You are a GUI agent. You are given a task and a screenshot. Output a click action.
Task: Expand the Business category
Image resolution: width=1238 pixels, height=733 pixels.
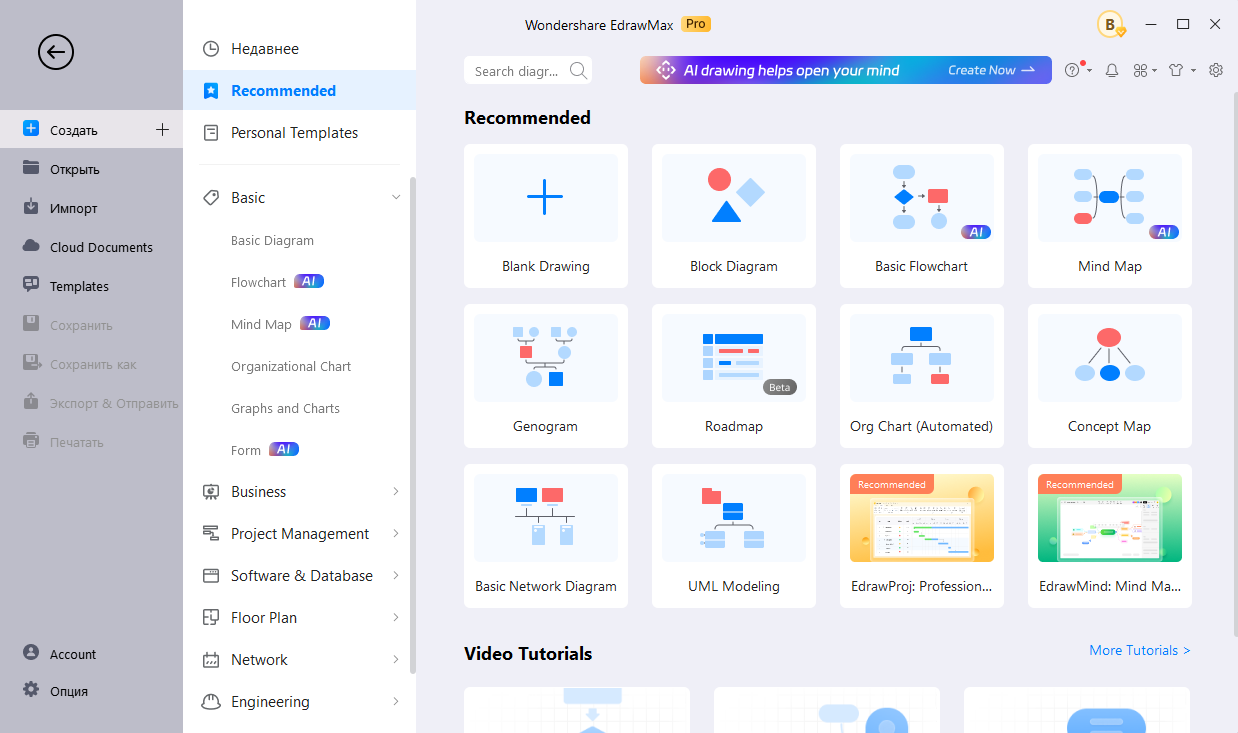[396, 492]
